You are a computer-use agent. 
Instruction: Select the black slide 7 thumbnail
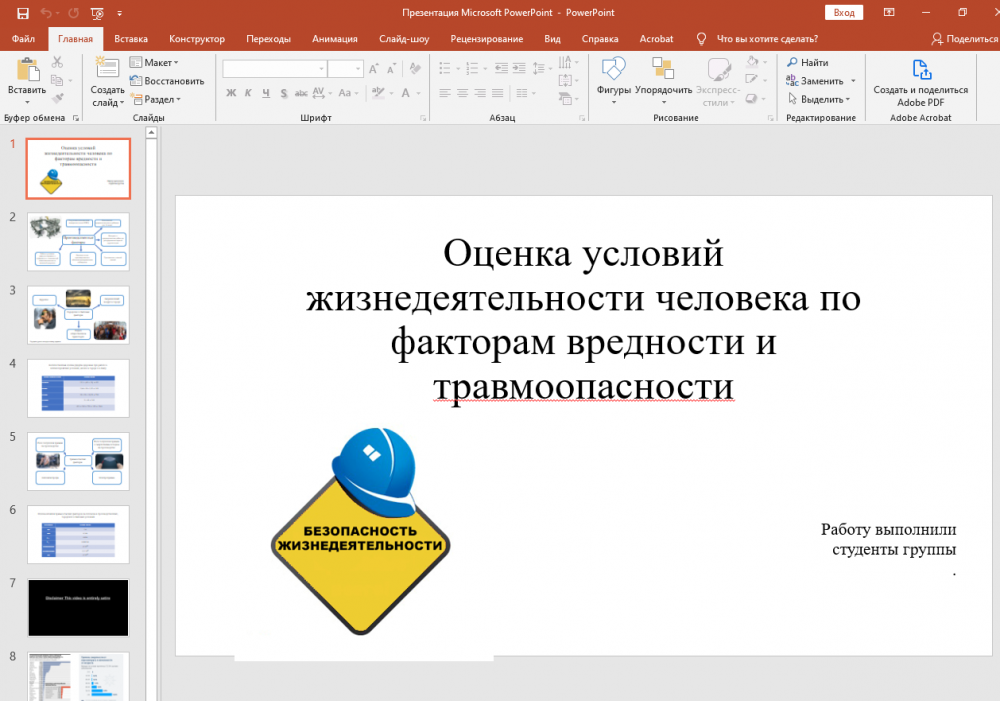coord(79,607)
